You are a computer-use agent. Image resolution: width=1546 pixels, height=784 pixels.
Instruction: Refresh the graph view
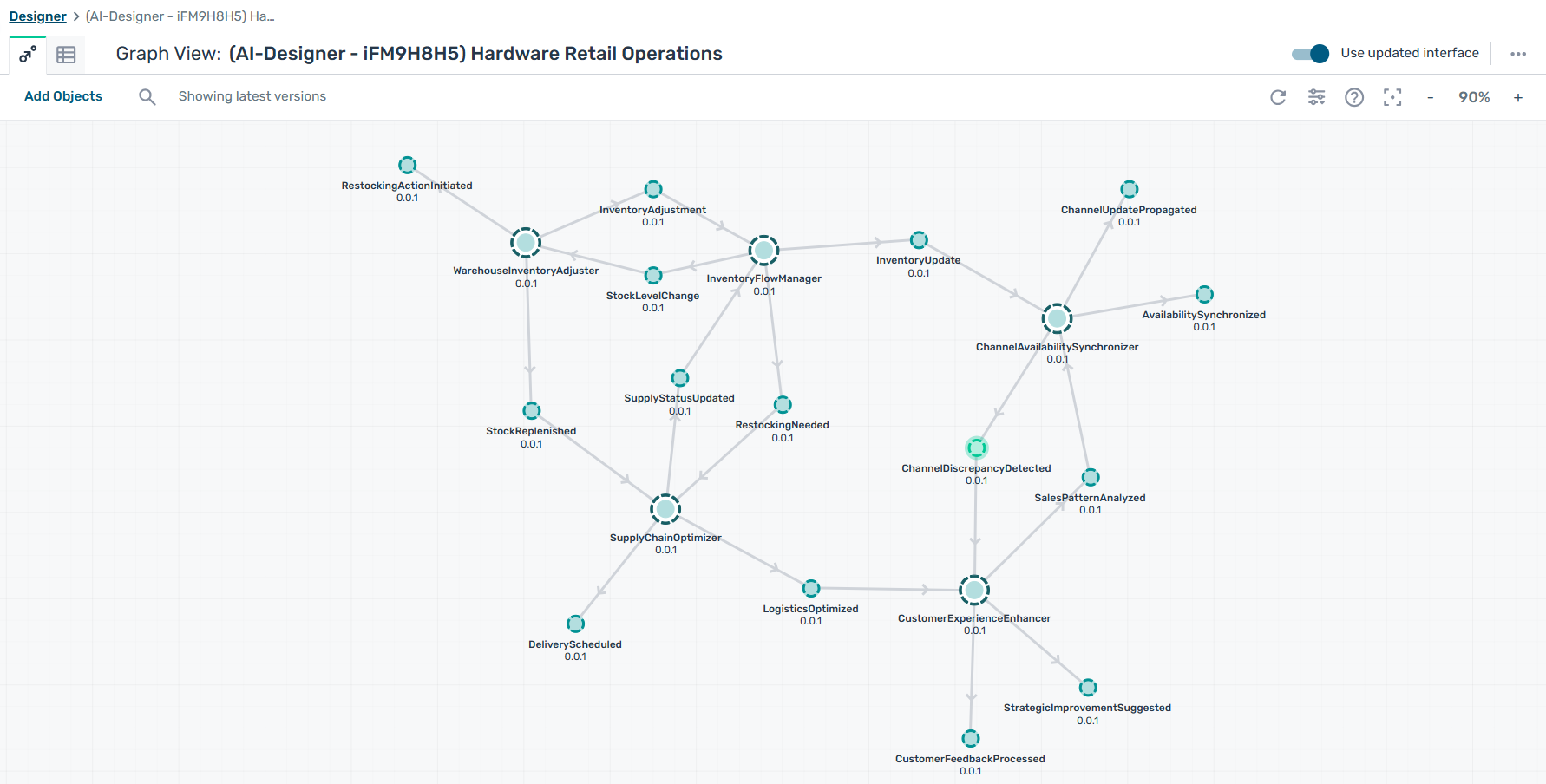(1278, 97)
